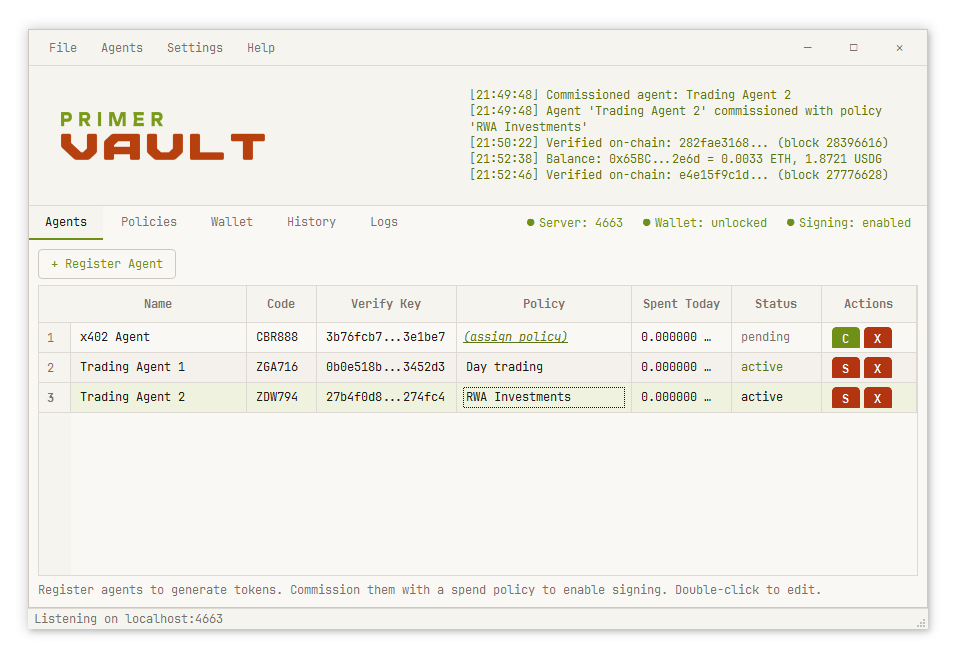Viewport: 960px width, 660px height.
Task: Click the Spent Today column header
Action: [681, 304]
